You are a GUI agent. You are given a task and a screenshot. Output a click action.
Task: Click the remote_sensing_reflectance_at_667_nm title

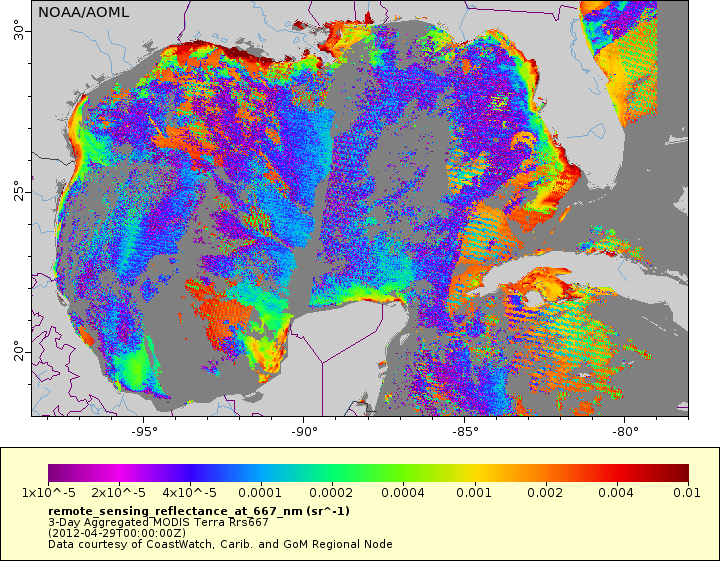tap(199, 511)
